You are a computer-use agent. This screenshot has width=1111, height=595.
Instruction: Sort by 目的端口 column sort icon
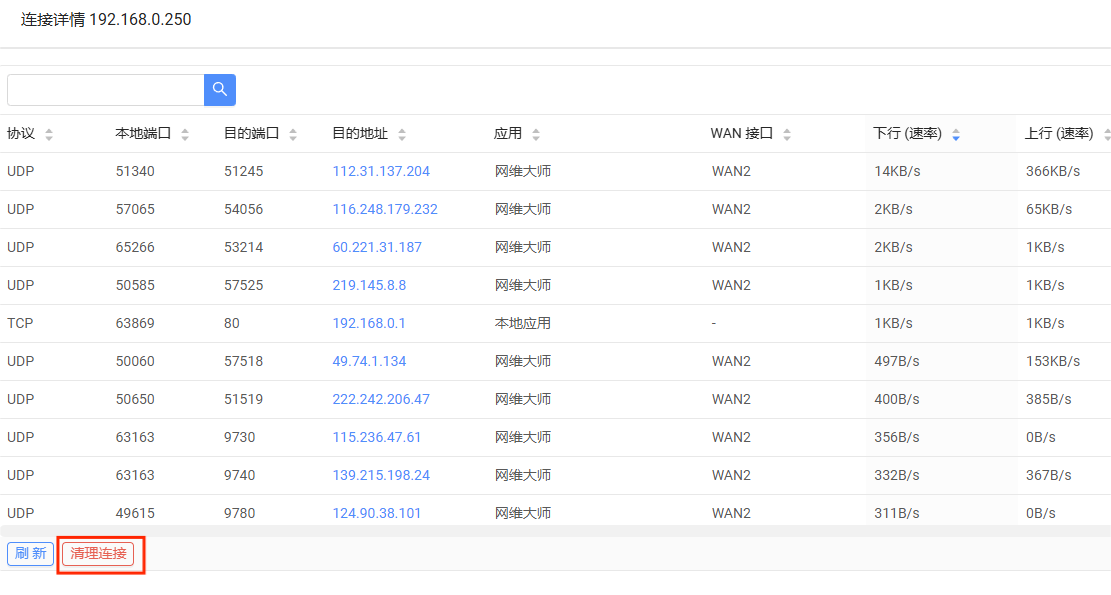[293, 135]
